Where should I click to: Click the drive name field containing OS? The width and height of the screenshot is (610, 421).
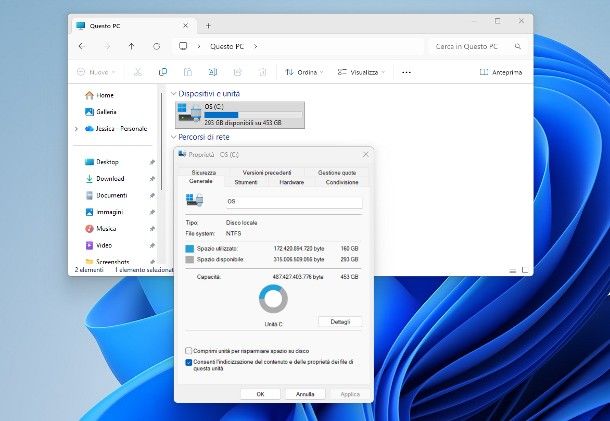(294, 202)
